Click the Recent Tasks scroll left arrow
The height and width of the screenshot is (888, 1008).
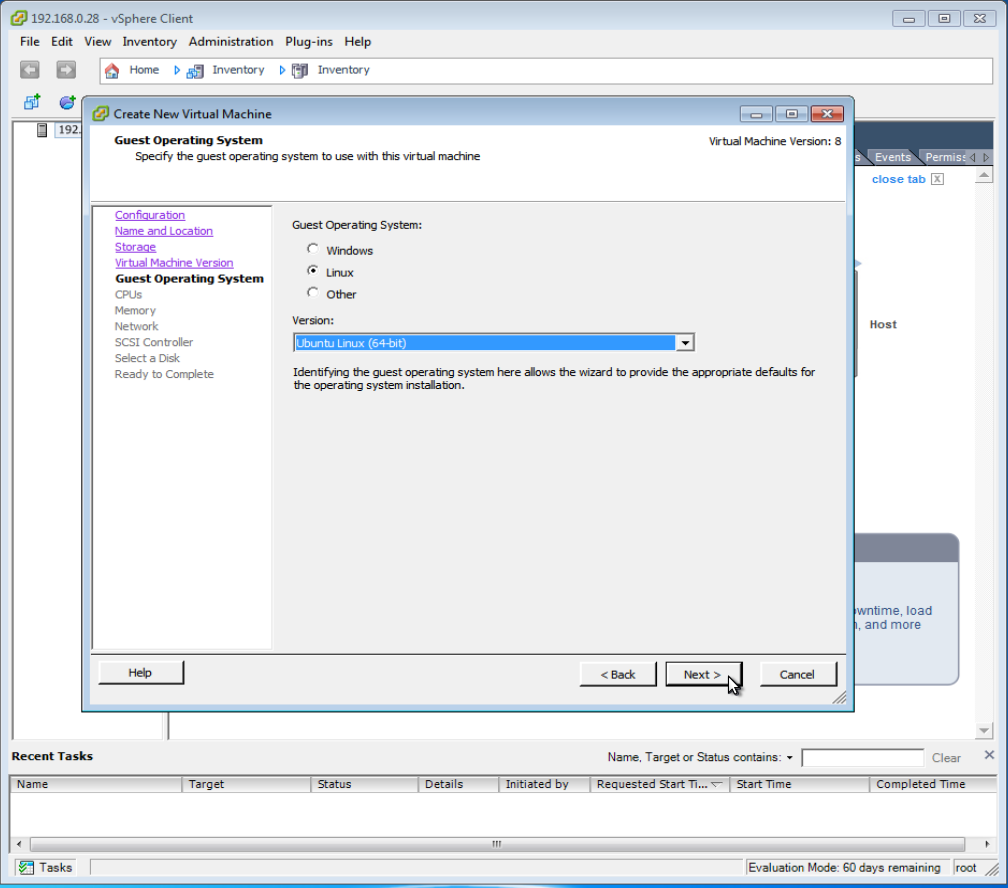click(19, 844)
